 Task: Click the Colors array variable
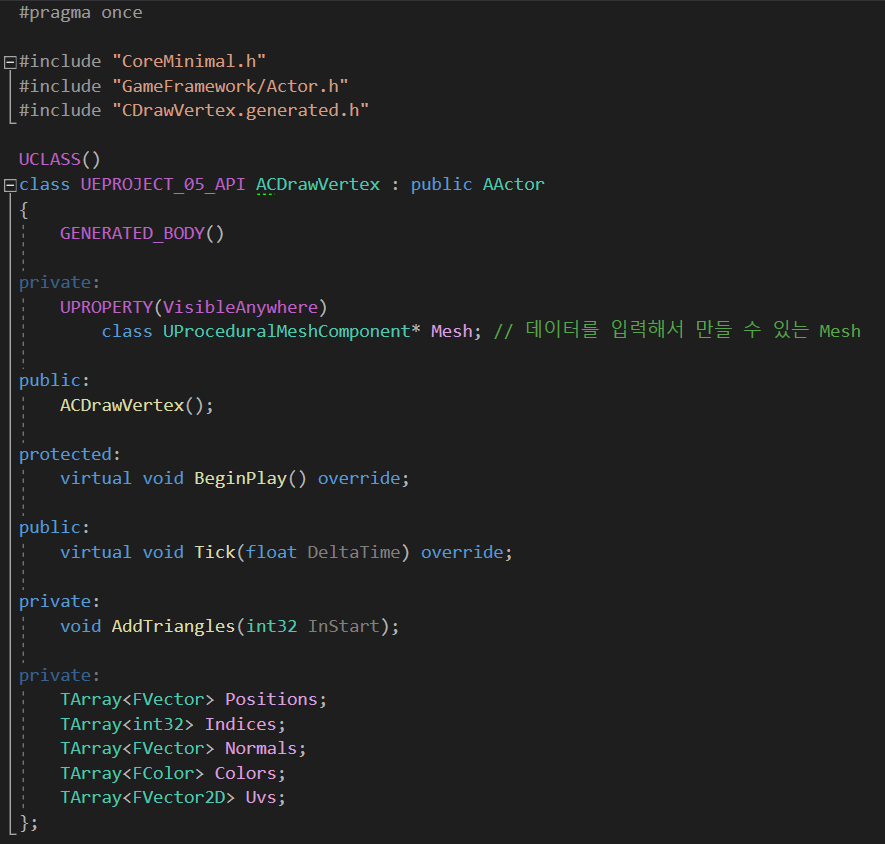[246, 773]
